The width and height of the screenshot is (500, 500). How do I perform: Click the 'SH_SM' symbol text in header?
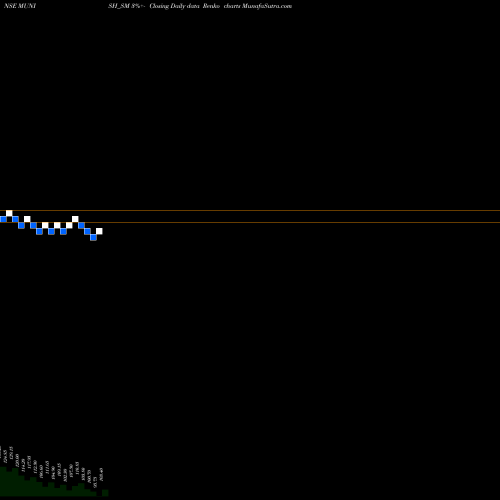119,6
